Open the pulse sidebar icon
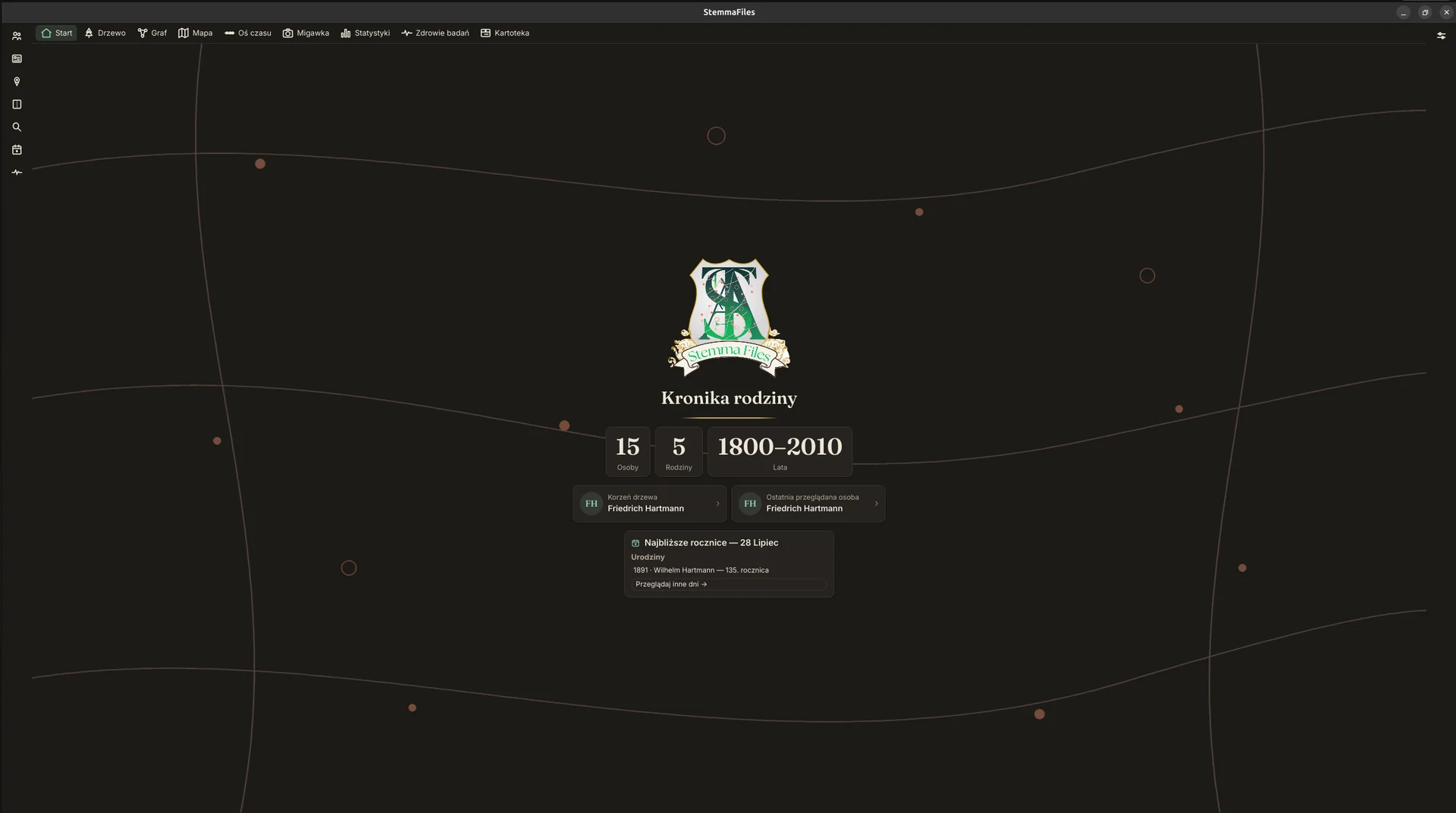 tap(17, 172)
